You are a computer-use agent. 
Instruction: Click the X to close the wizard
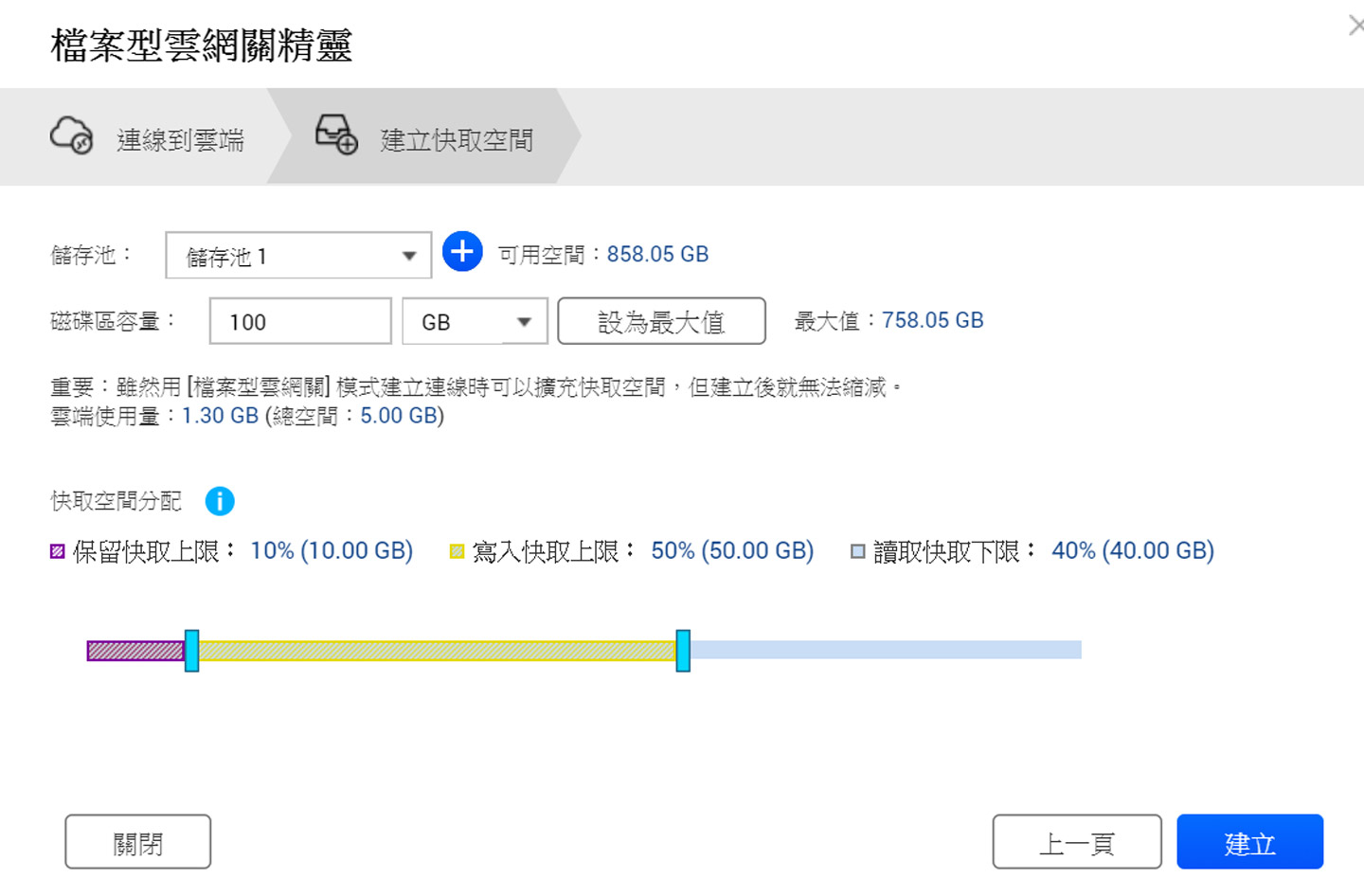[1355, 26]
